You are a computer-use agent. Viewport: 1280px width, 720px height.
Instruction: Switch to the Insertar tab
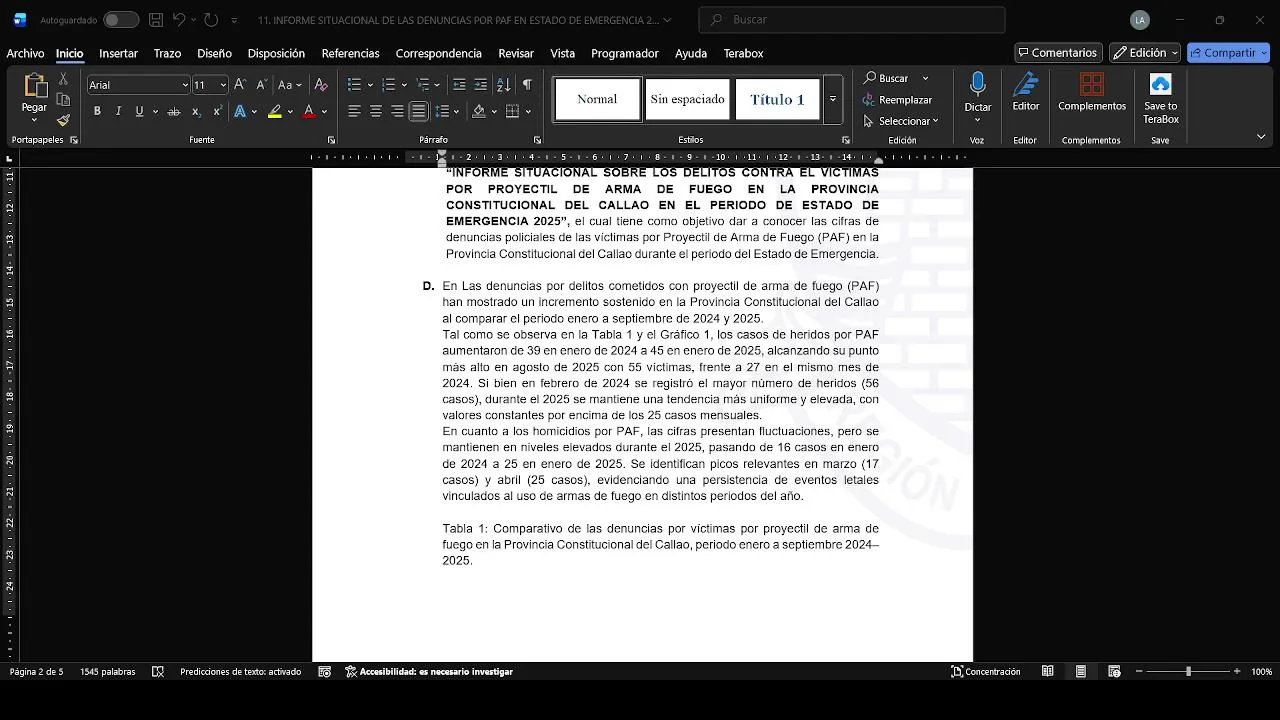tap(118, 53)
